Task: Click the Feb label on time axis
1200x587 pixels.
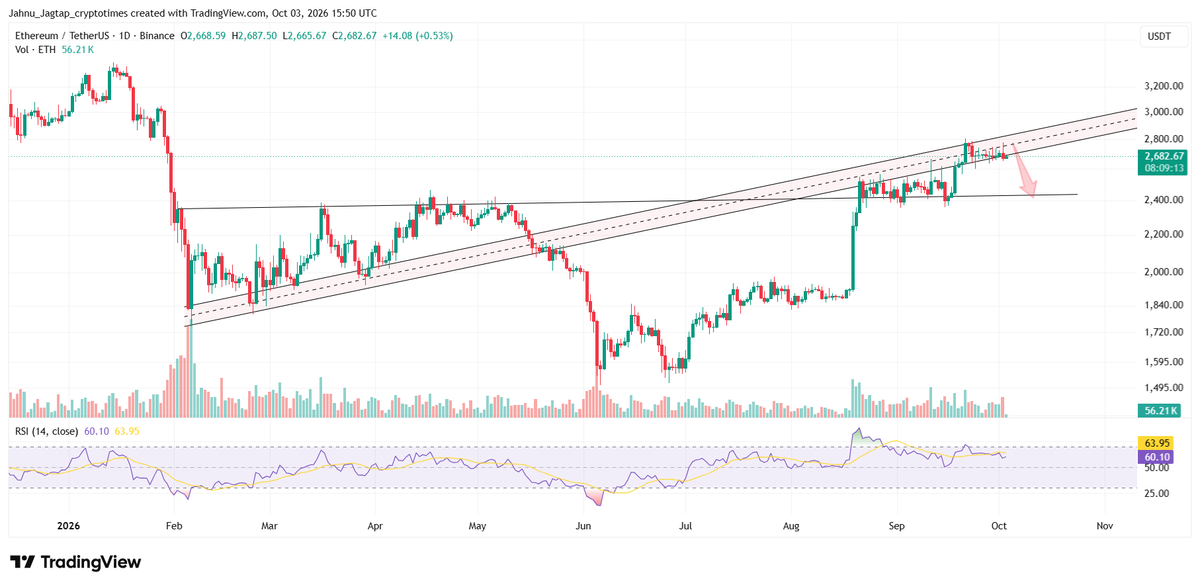Action: tap(174, 524)
